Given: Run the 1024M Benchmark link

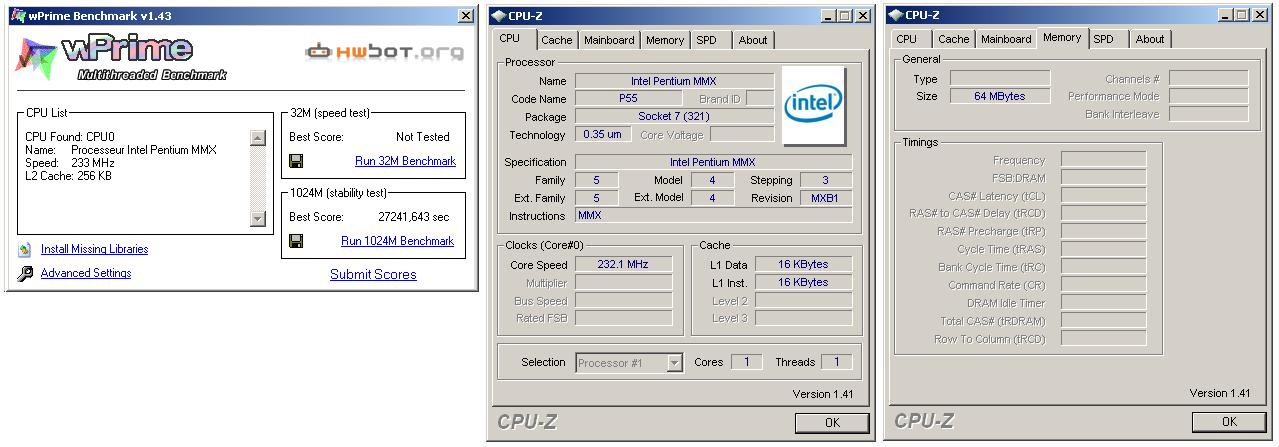Looking at the screenshot, I should tap(397, 241).
